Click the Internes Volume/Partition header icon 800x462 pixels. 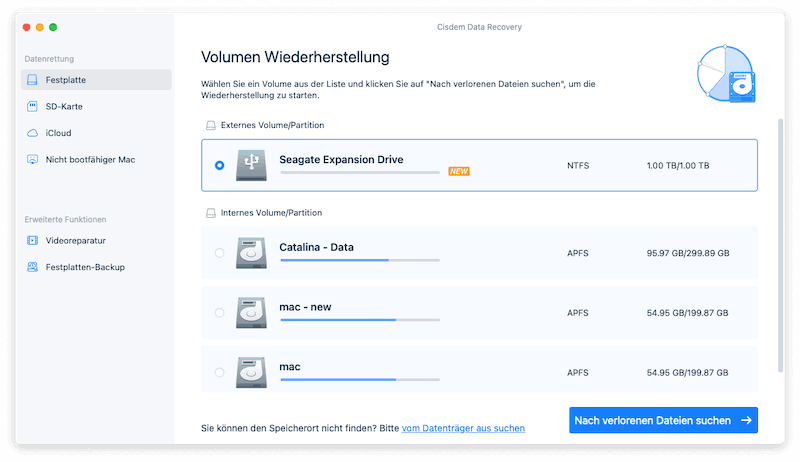[211, 213]
